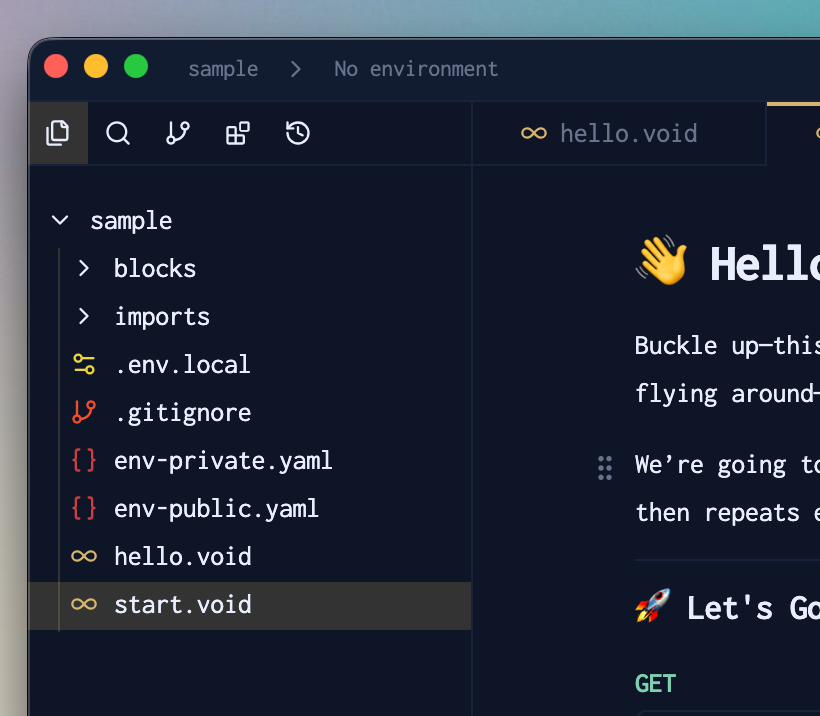Click the infinity icon beside hello.void in tree
The height and width of the screenshot is (716, 820).
tap(84, 556)
